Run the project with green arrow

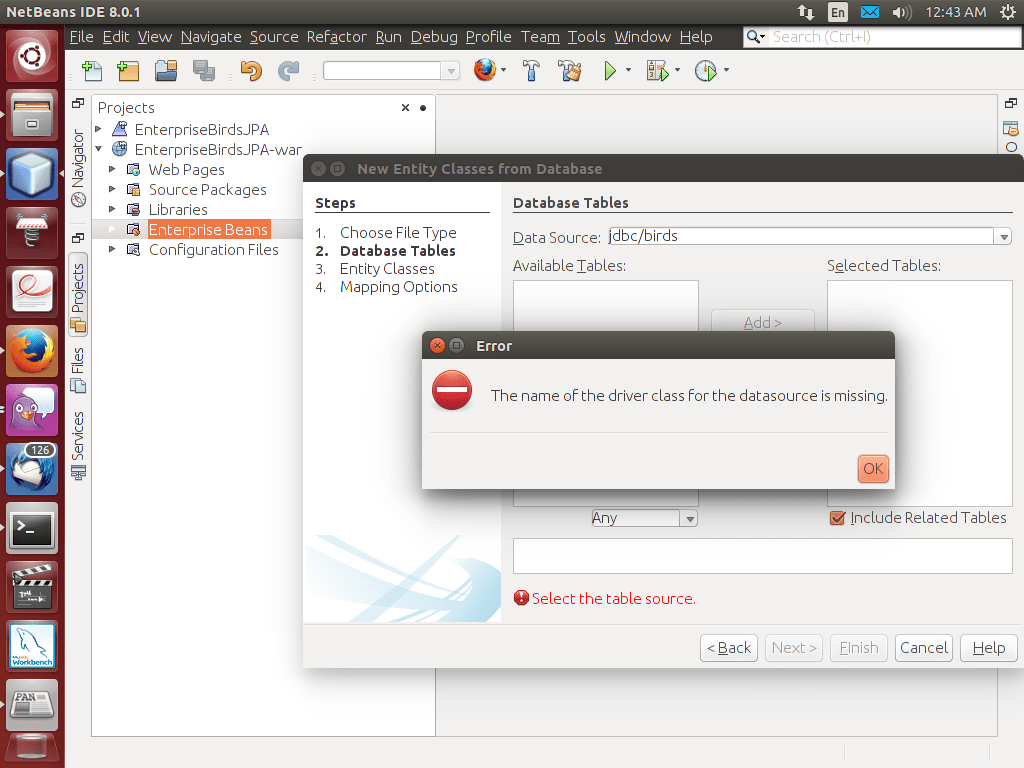click(x=610, y=71)
